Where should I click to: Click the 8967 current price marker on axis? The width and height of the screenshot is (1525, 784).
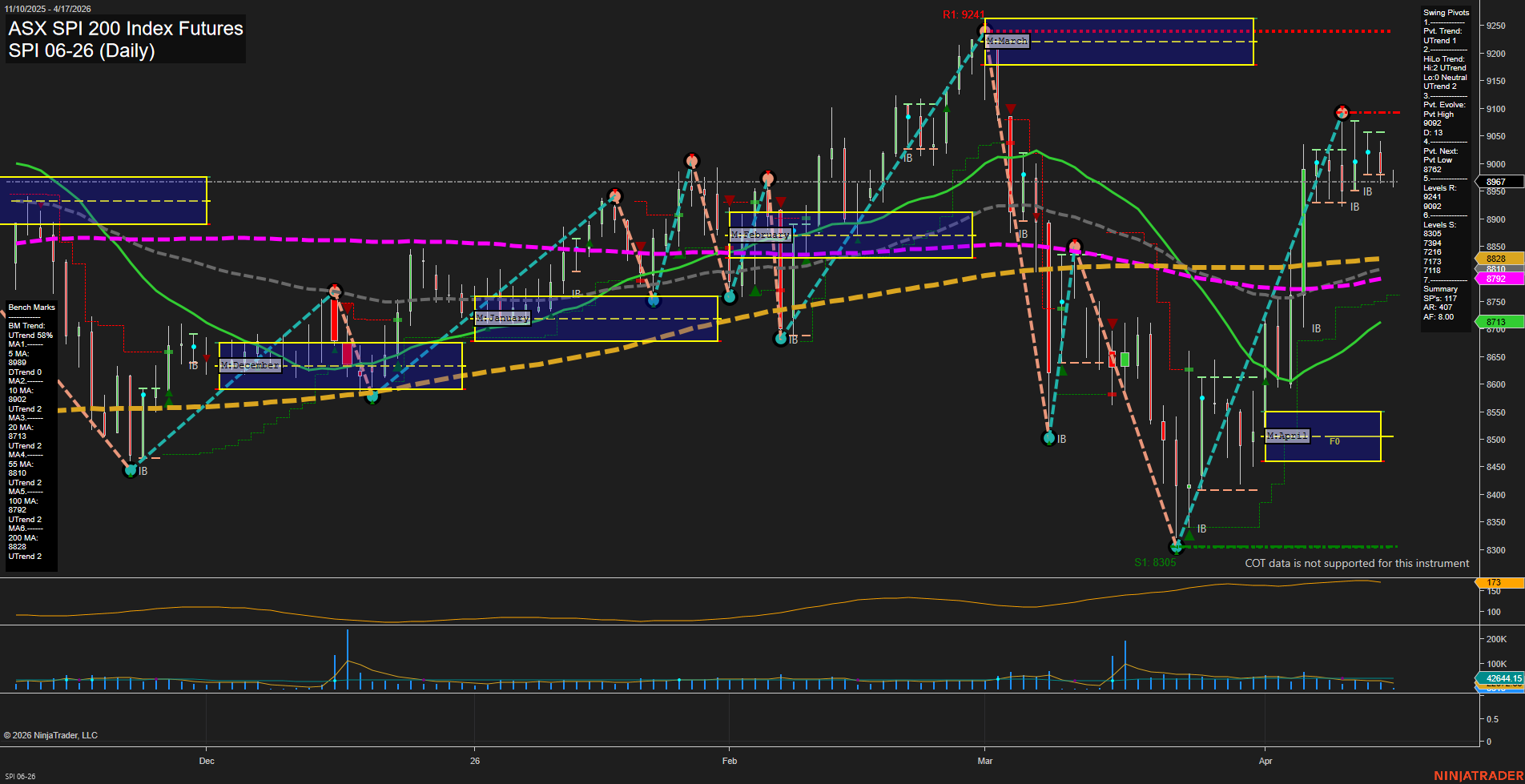click(x=1495, y=182)
